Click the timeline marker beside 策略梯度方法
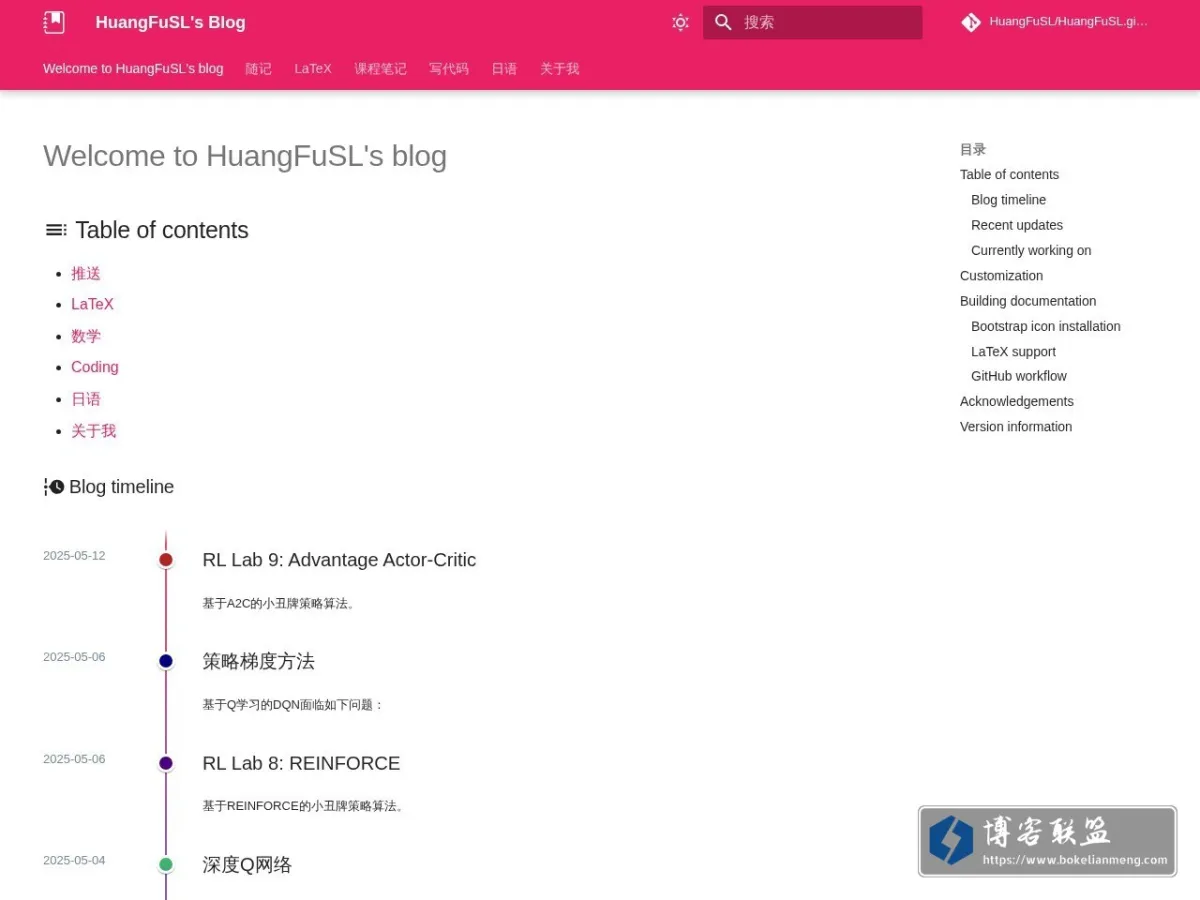 point(166,661)
